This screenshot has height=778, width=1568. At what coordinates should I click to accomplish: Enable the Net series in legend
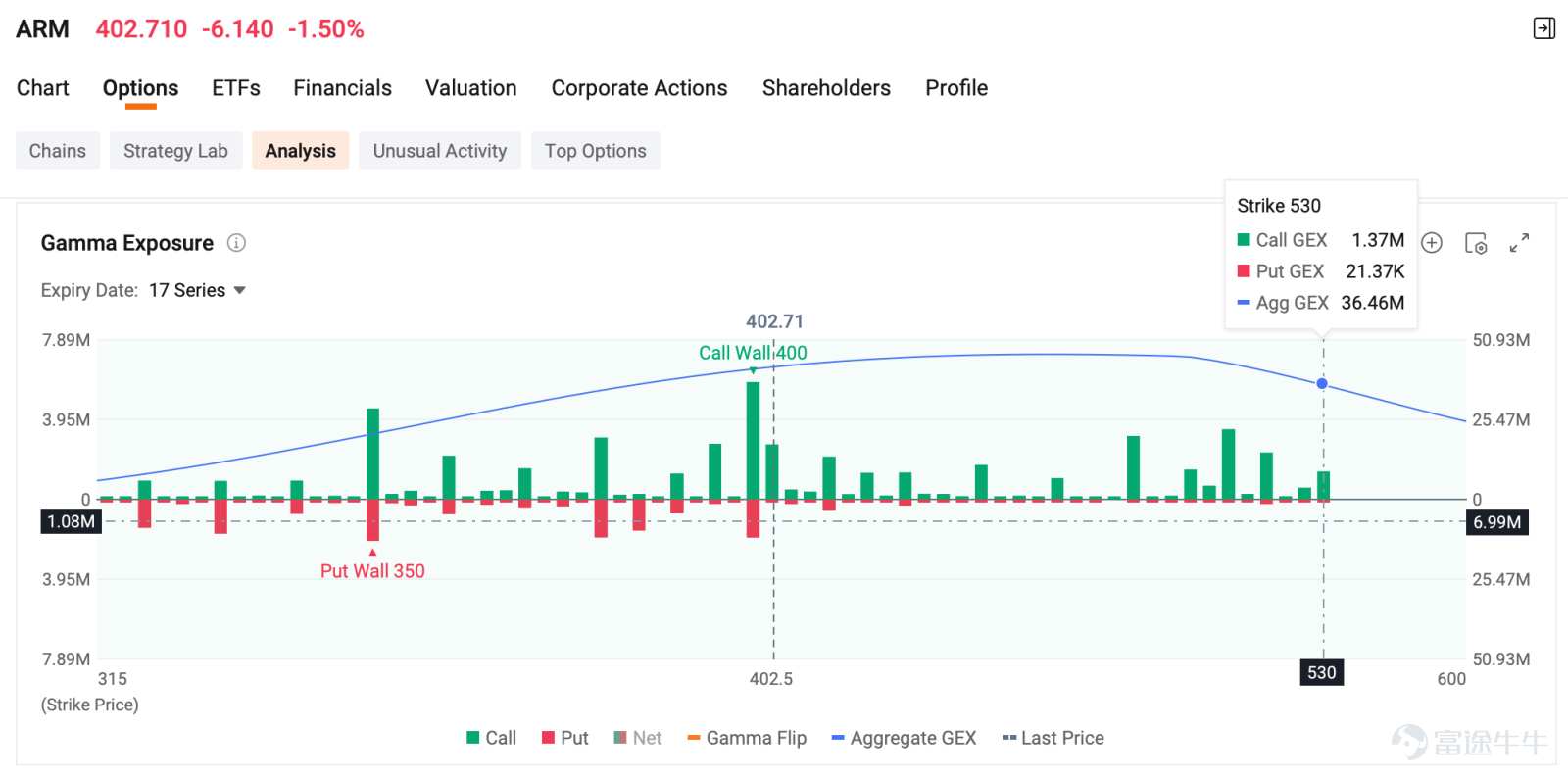(x=638, y=738)
